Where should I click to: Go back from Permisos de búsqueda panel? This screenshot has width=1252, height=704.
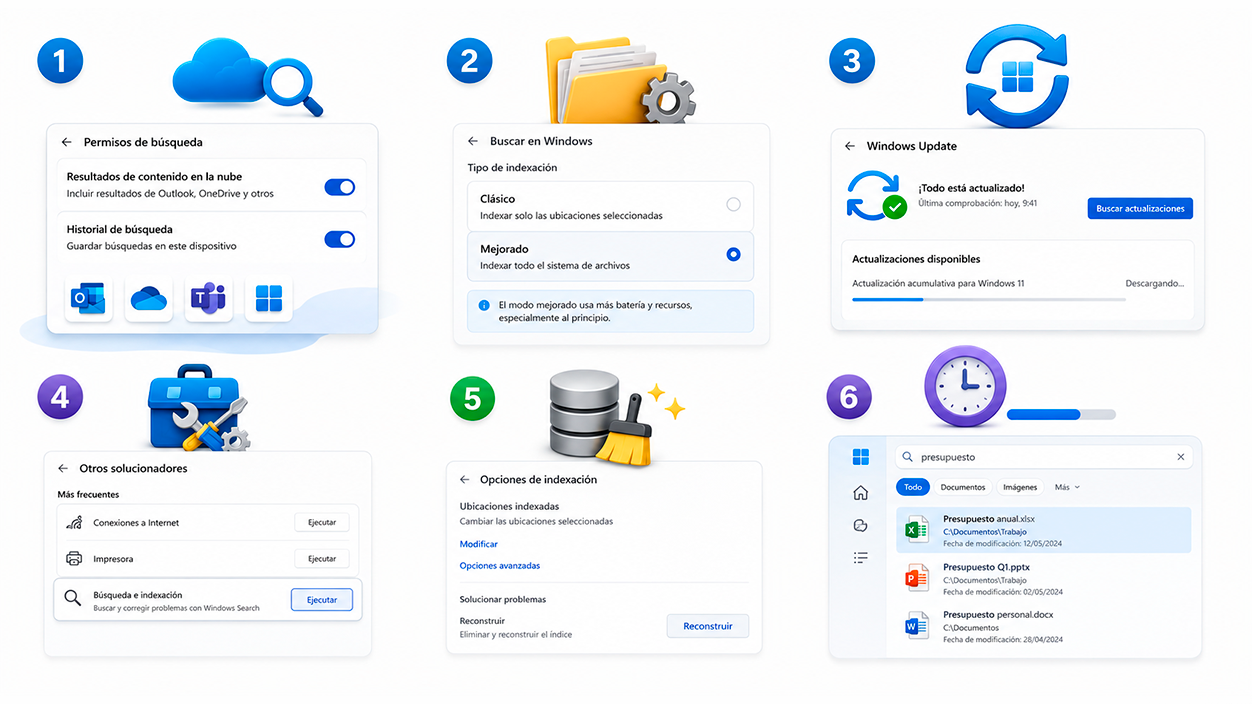(x=66, y=142)
